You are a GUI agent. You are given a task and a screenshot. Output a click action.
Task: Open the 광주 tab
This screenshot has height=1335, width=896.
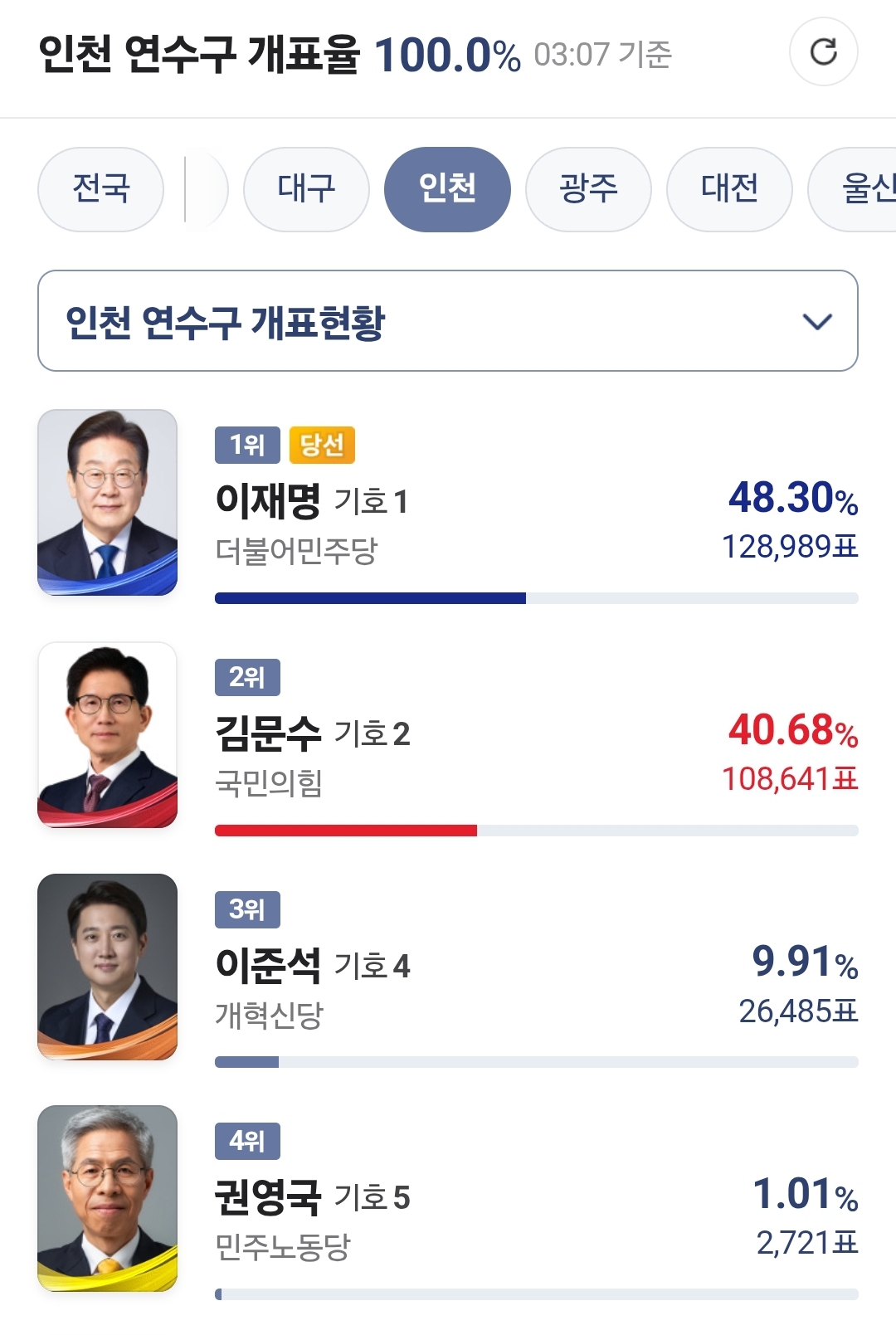[588, 189]
